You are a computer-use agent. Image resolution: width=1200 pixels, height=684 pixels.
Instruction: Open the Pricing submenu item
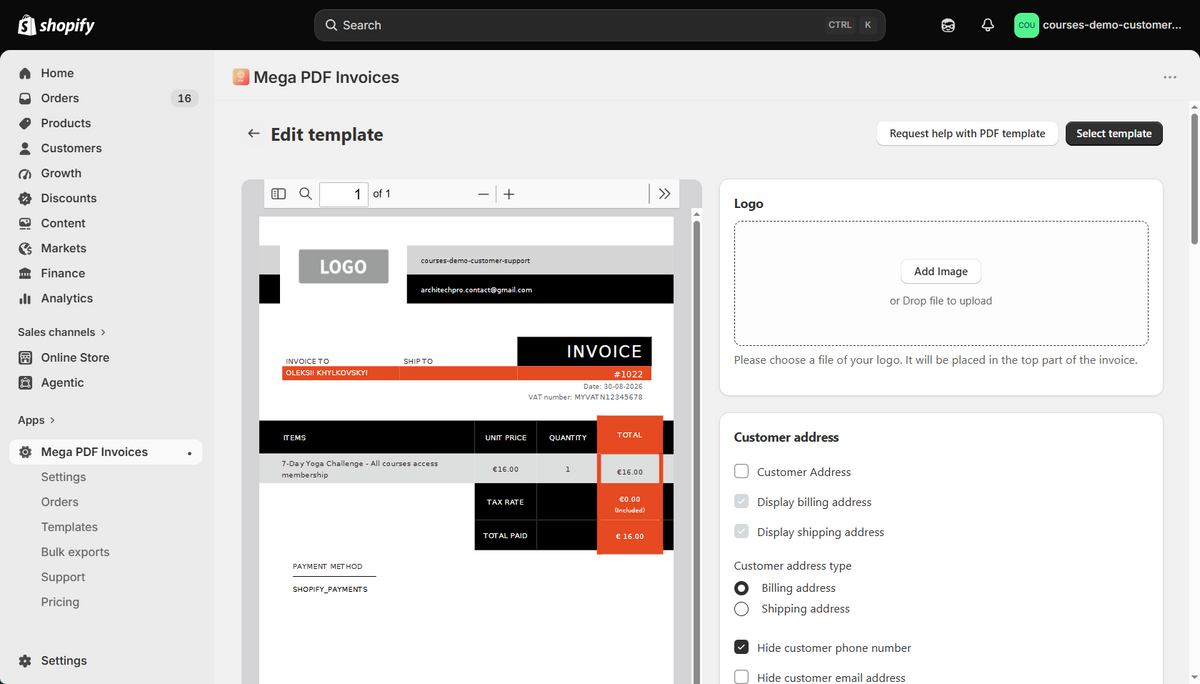pyautogui.click(x=60, y=602)
